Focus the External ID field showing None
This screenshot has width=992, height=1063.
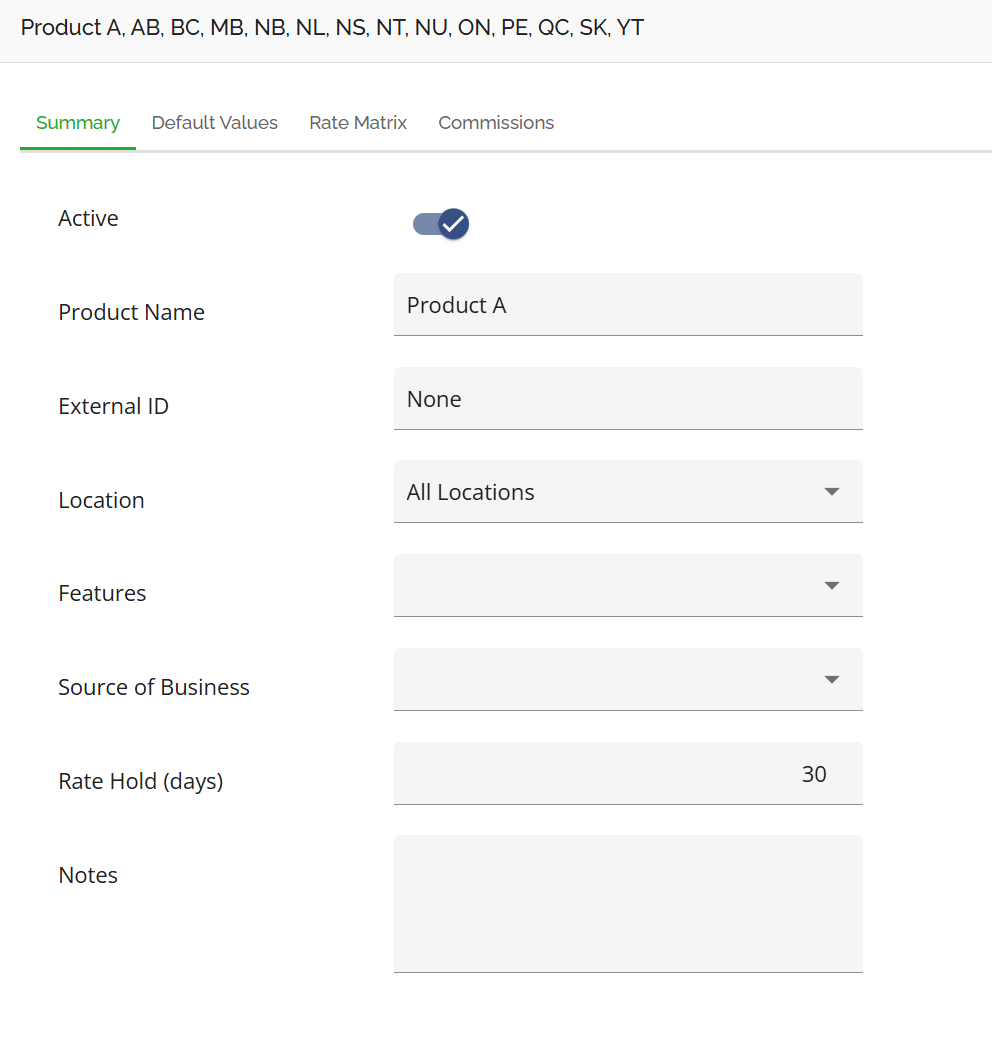[627, 399]
